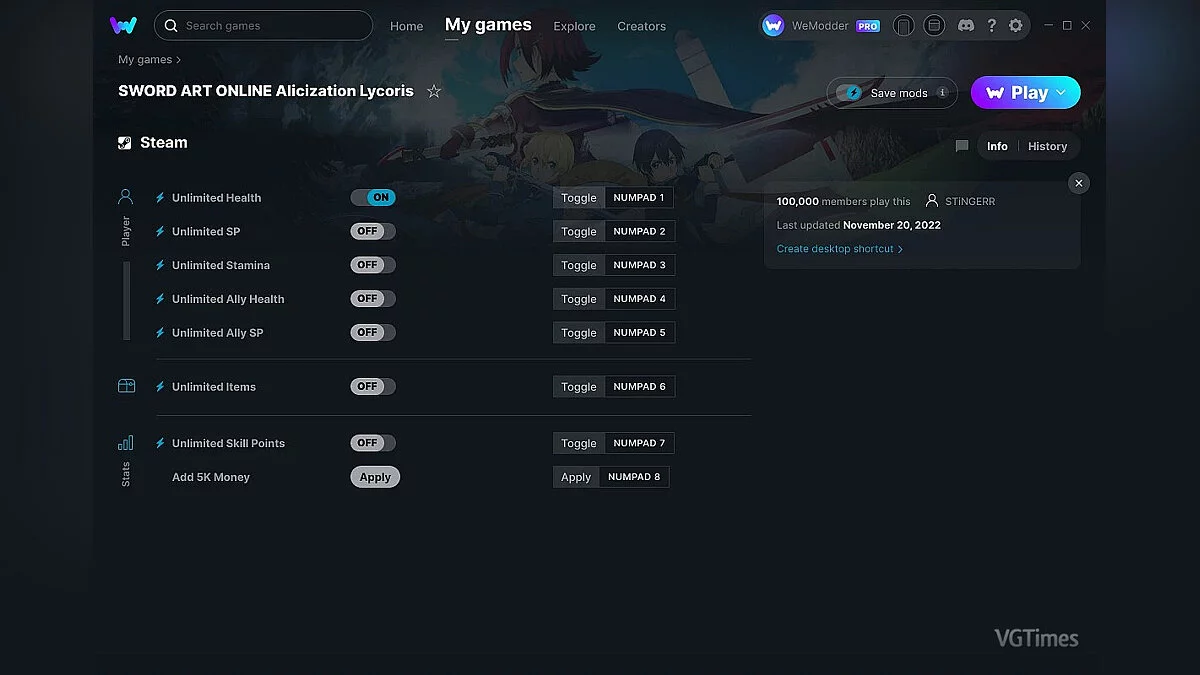This screenshot has width=1200, height=675.
Task: Apply the Add 5K Money cheat
Action: [375, 477]
